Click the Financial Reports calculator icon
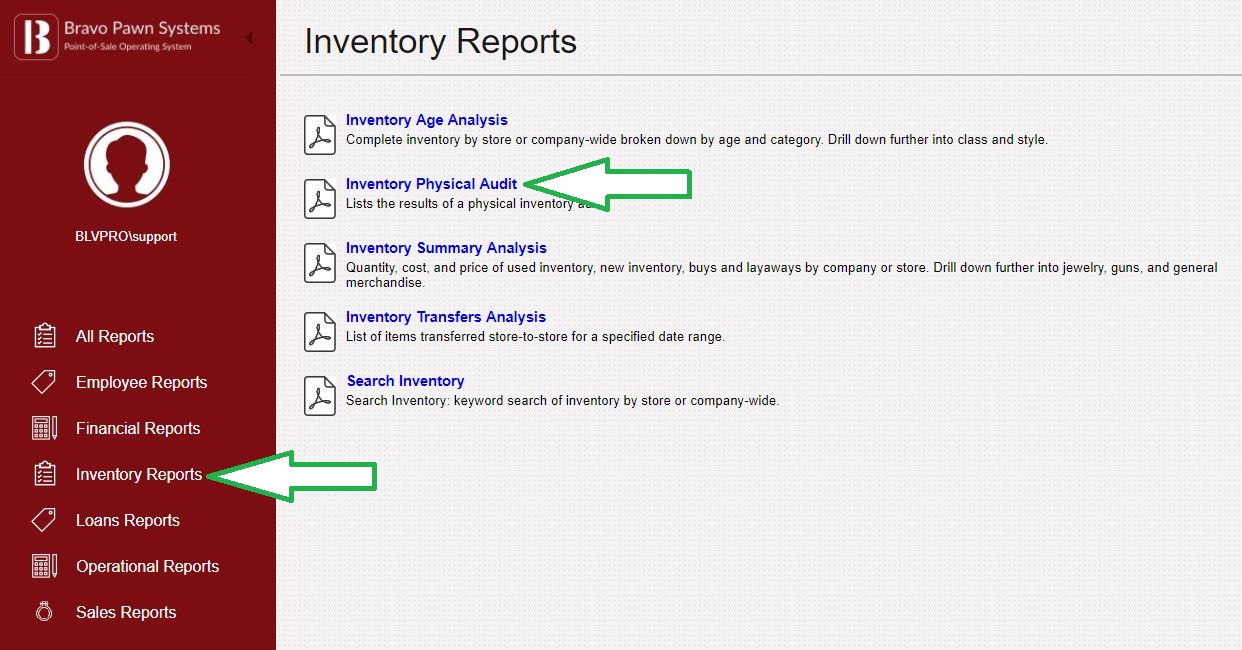 pyautogui.click(x=44, y=428)
